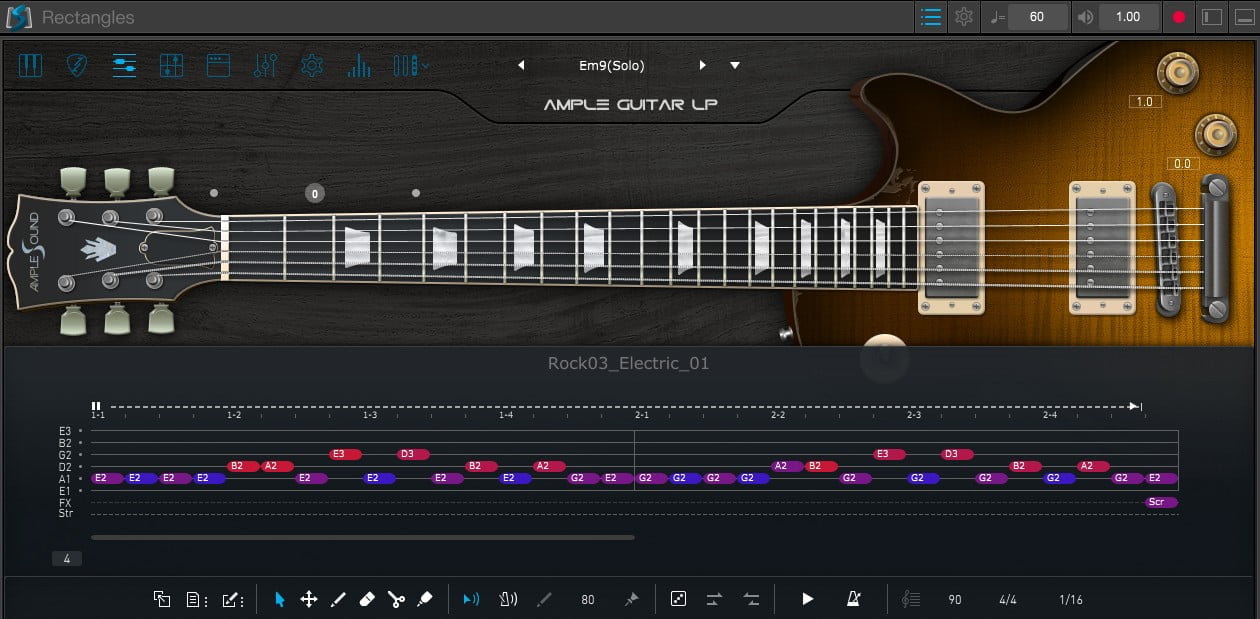The height and width of the screenshot is (619, 1260).
Task: Choose the pencil draw tool
Action: pyautogui.click(x=338, y=599)
